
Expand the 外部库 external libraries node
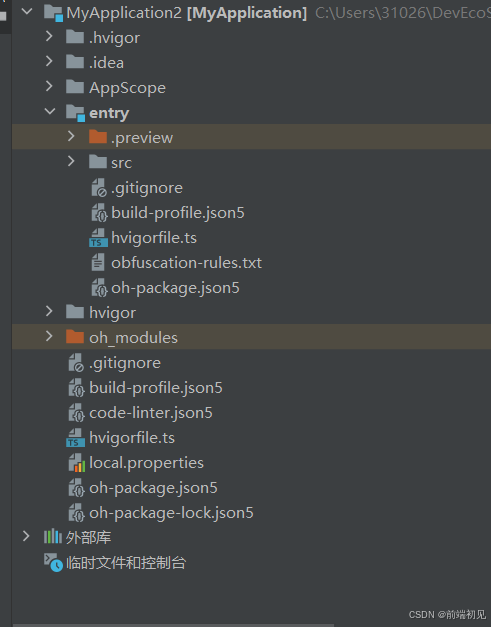coord(26,537)
